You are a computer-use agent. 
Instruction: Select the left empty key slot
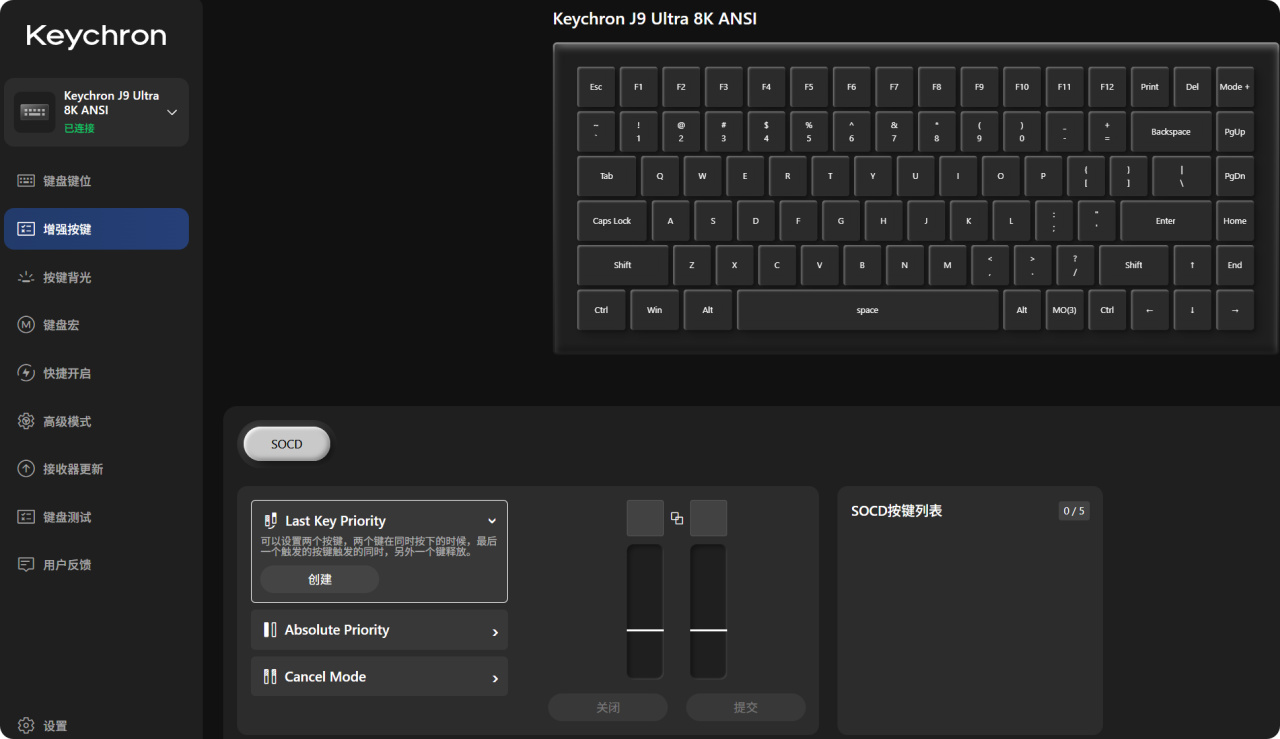(x=645, y=518)
